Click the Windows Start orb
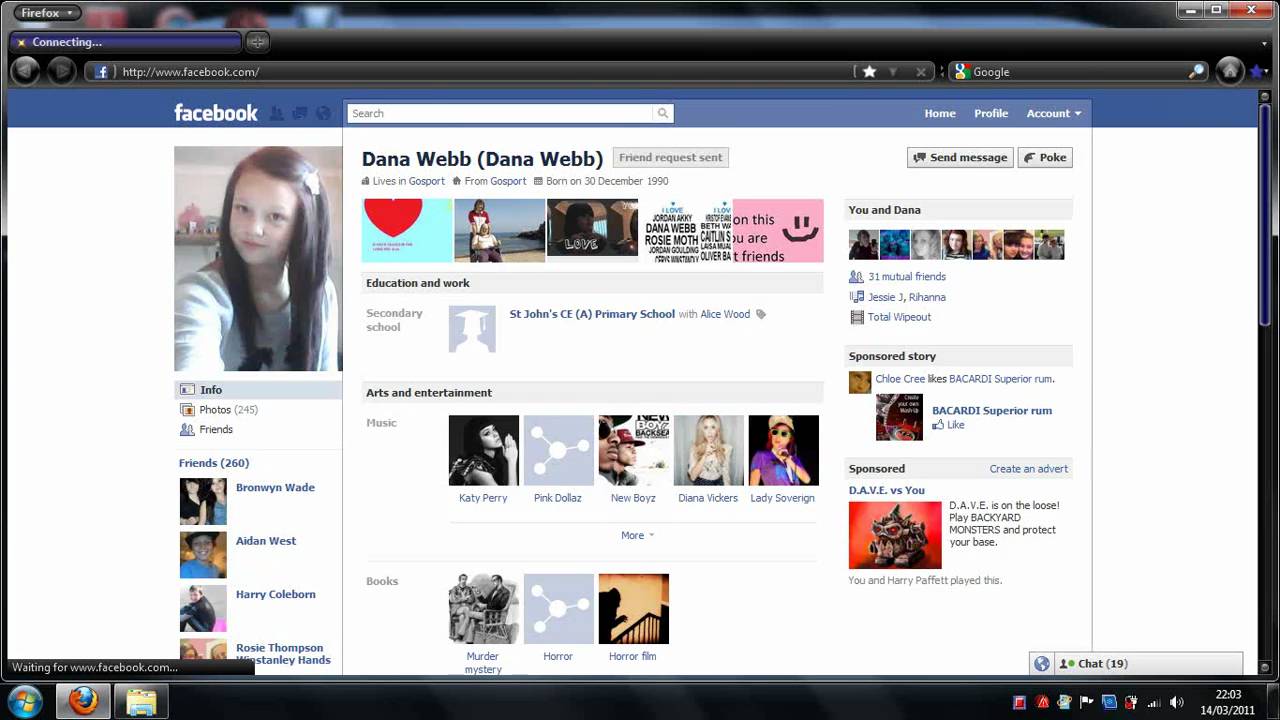The width and height of the screenshot is (1280, 720). pyautogui.click(x=24, y=701)
